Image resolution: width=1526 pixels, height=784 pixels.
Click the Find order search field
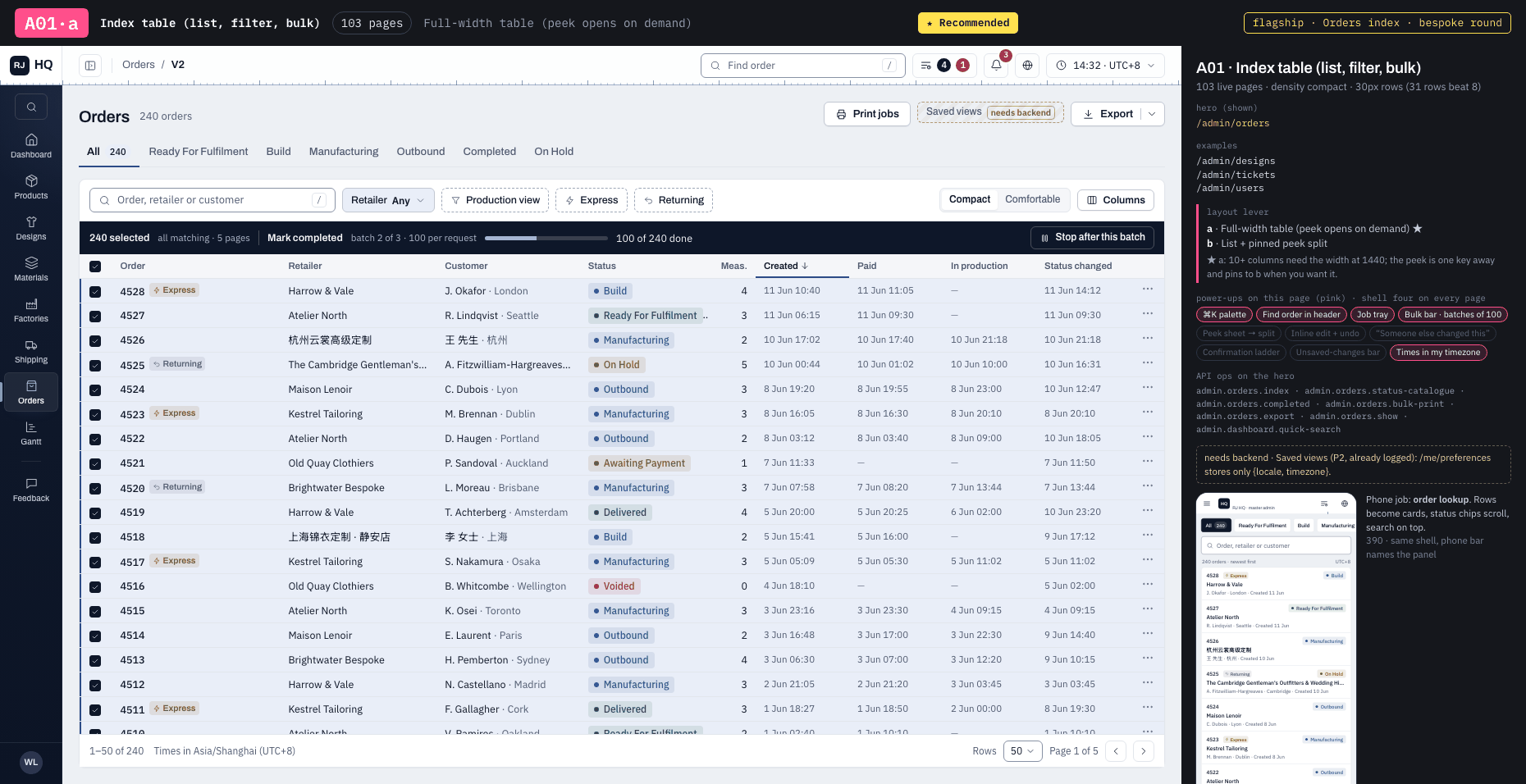[x=802, y=65]
